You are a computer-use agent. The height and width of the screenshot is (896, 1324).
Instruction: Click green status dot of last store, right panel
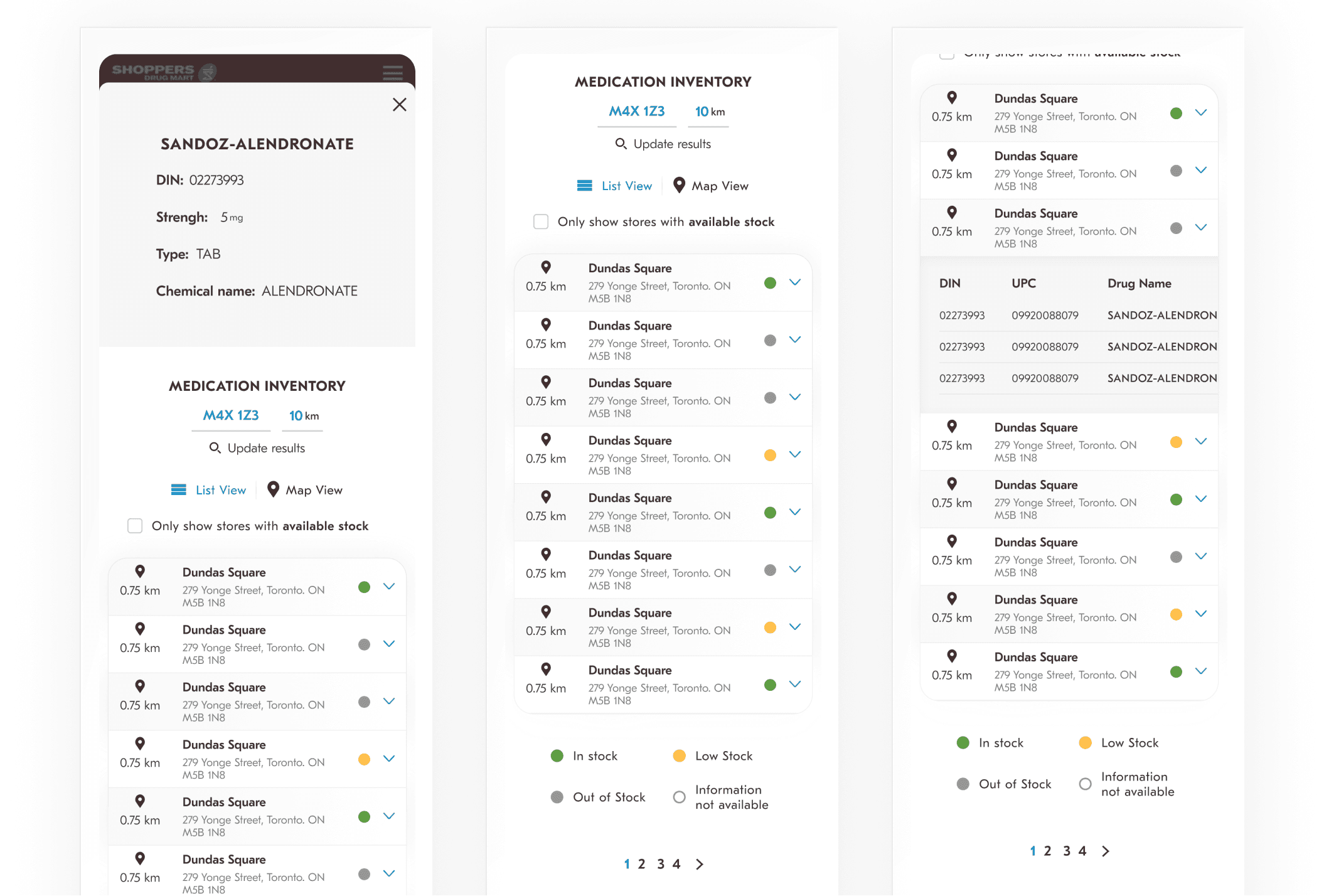click(x=1177, y=672)
